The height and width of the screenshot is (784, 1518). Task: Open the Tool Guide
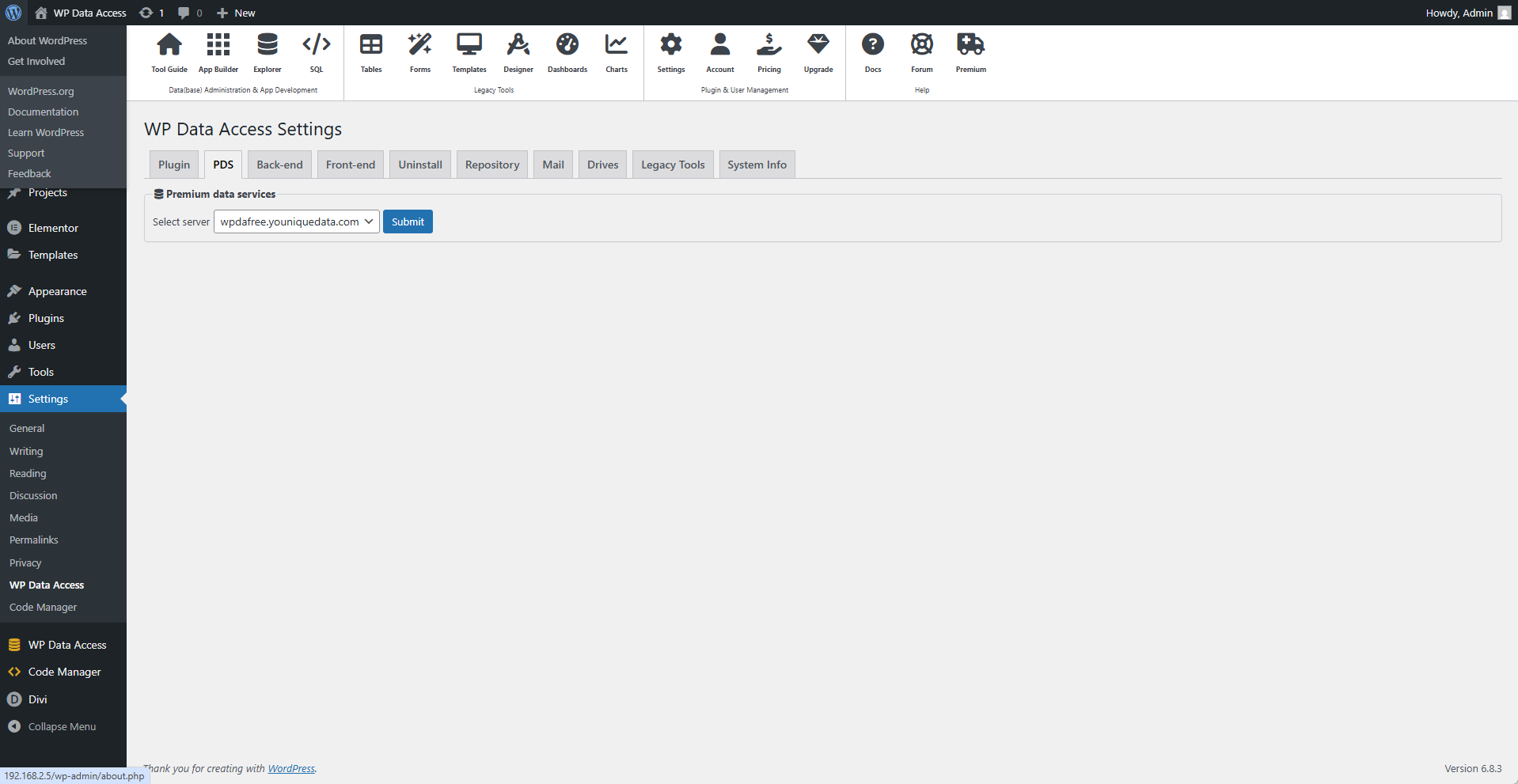169,51
